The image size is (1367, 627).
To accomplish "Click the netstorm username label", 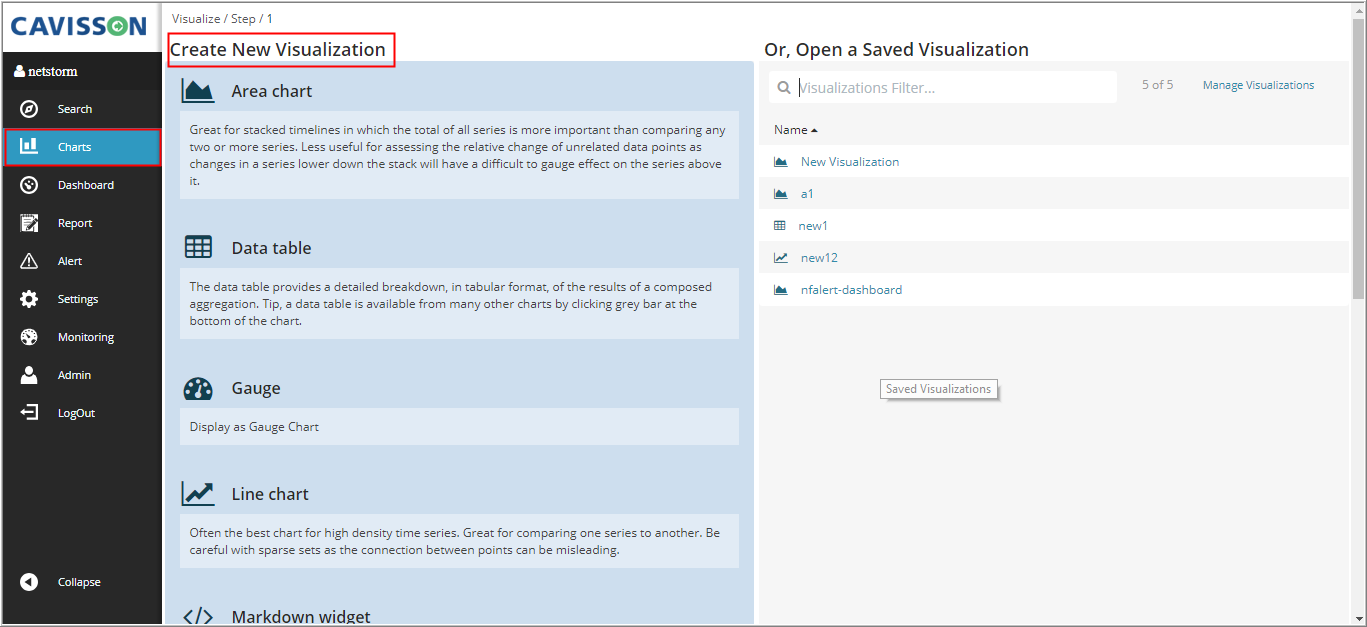I will pyautogui.click(x=52, y=72).
